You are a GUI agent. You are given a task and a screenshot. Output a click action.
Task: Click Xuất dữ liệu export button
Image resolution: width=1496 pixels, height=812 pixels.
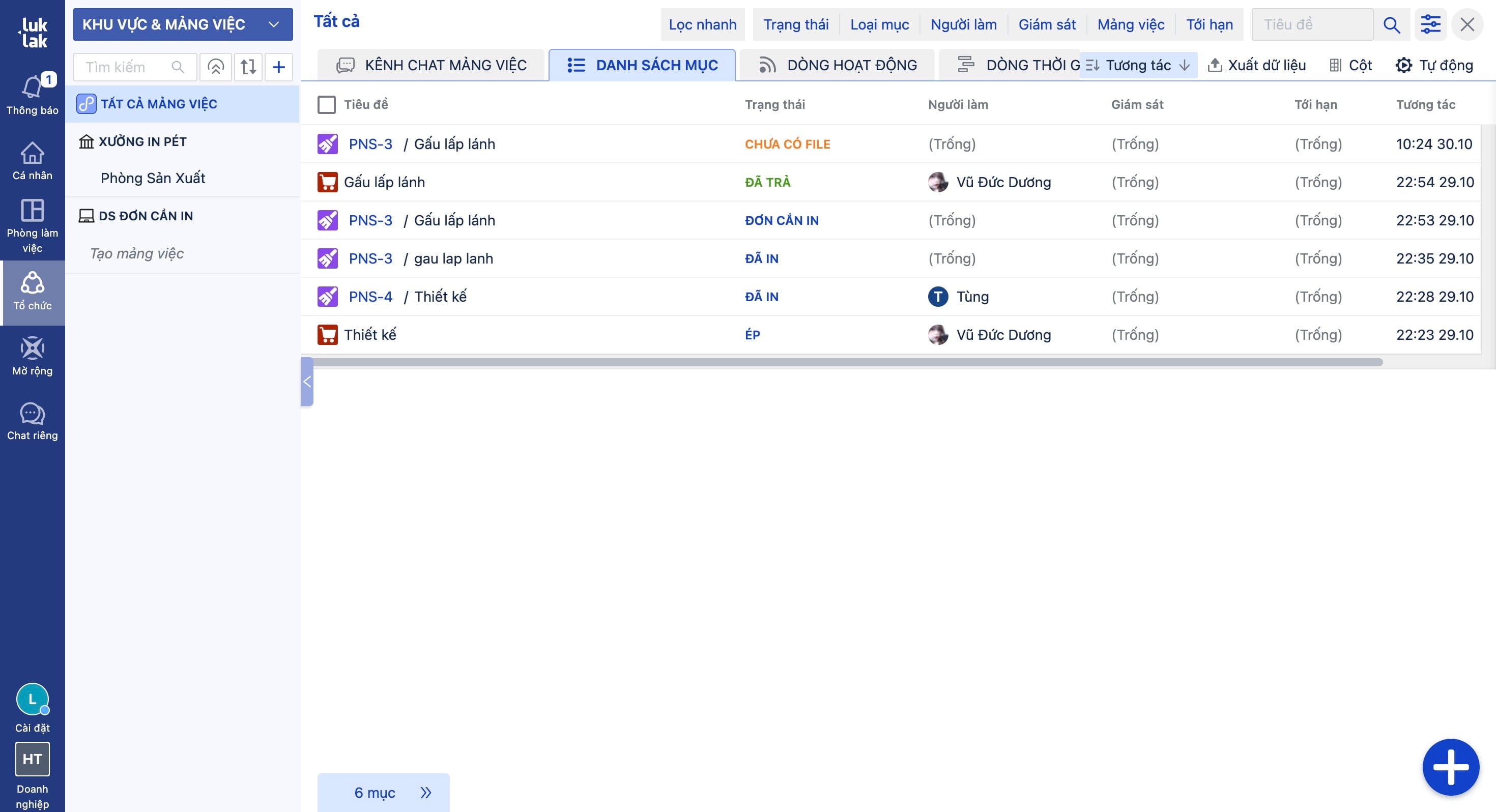(1257, 65)
